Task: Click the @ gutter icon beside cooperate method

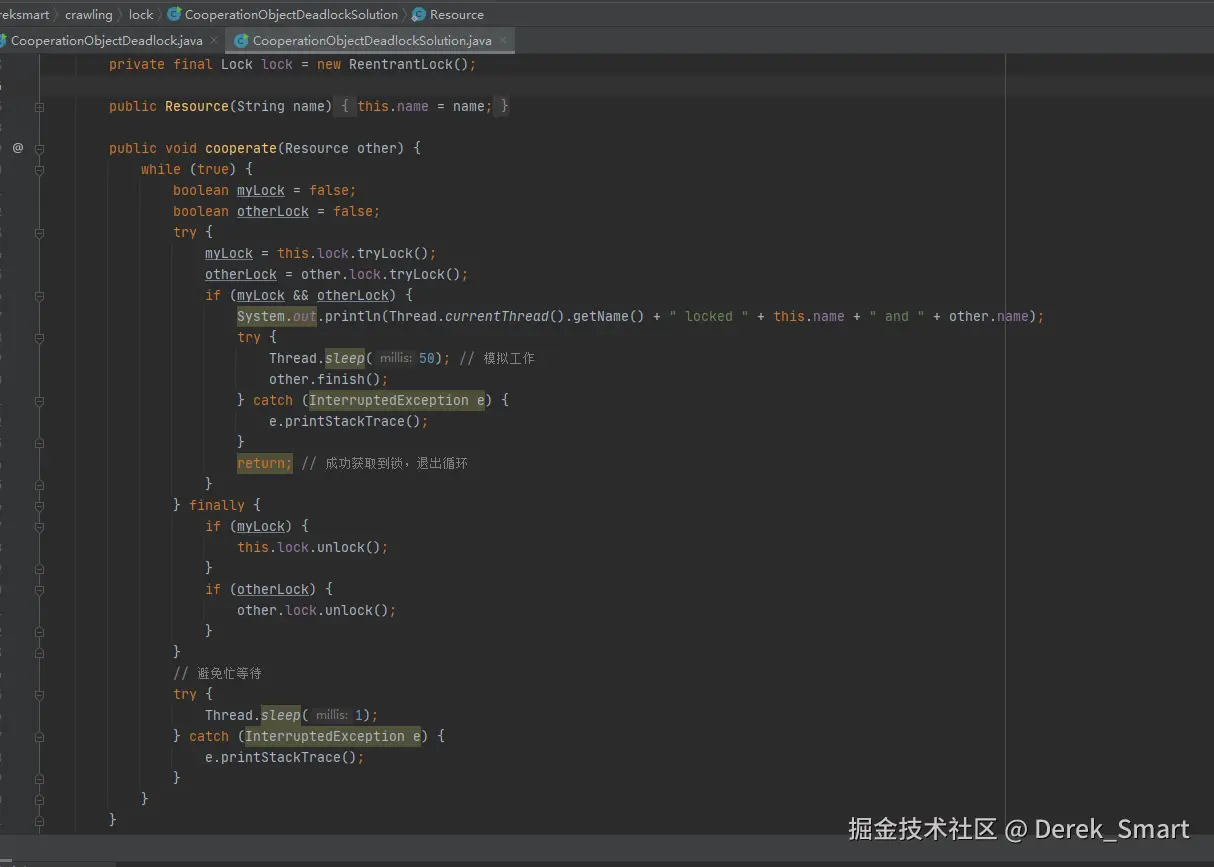Action: tap(17, 148)
